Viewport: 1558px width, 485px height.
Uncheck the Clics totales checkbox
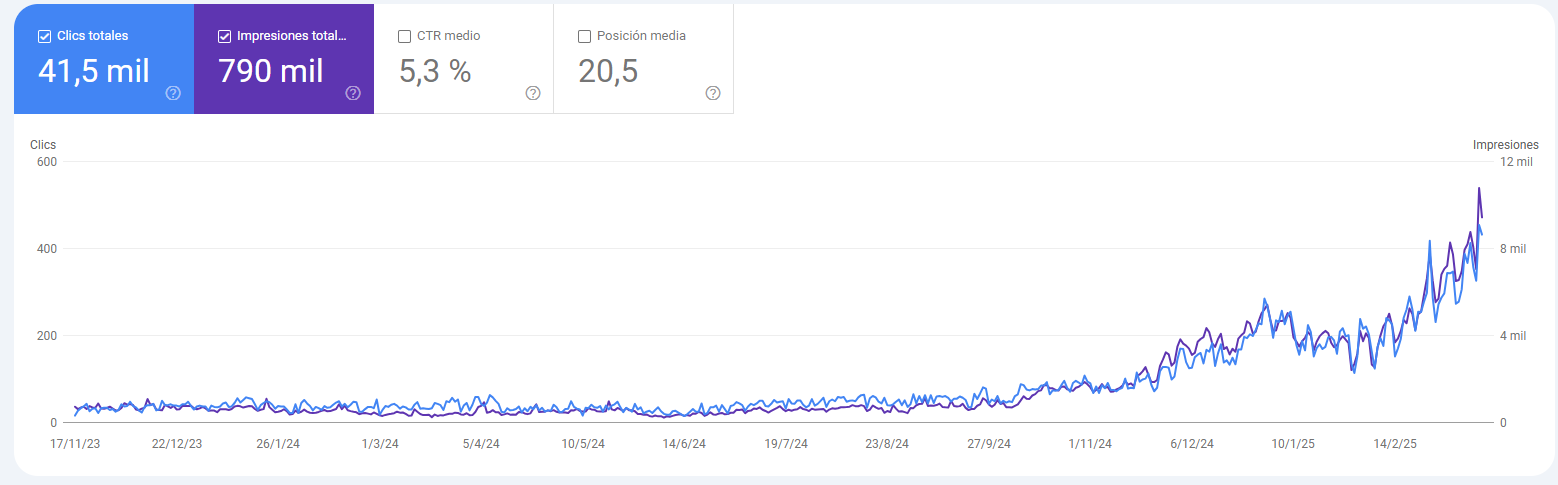click(44, 36)
